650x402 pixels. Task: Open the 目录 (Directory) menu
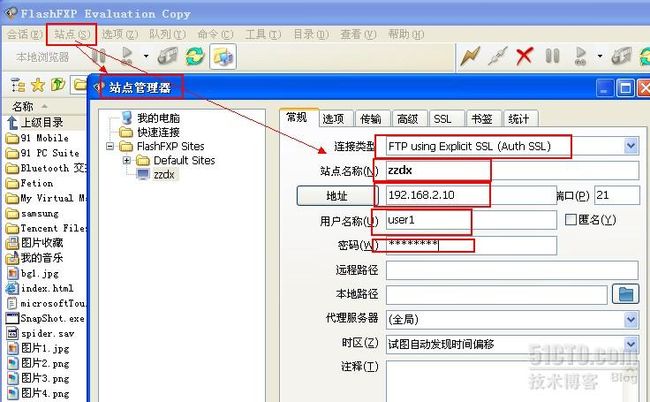[x=311, y=34]
